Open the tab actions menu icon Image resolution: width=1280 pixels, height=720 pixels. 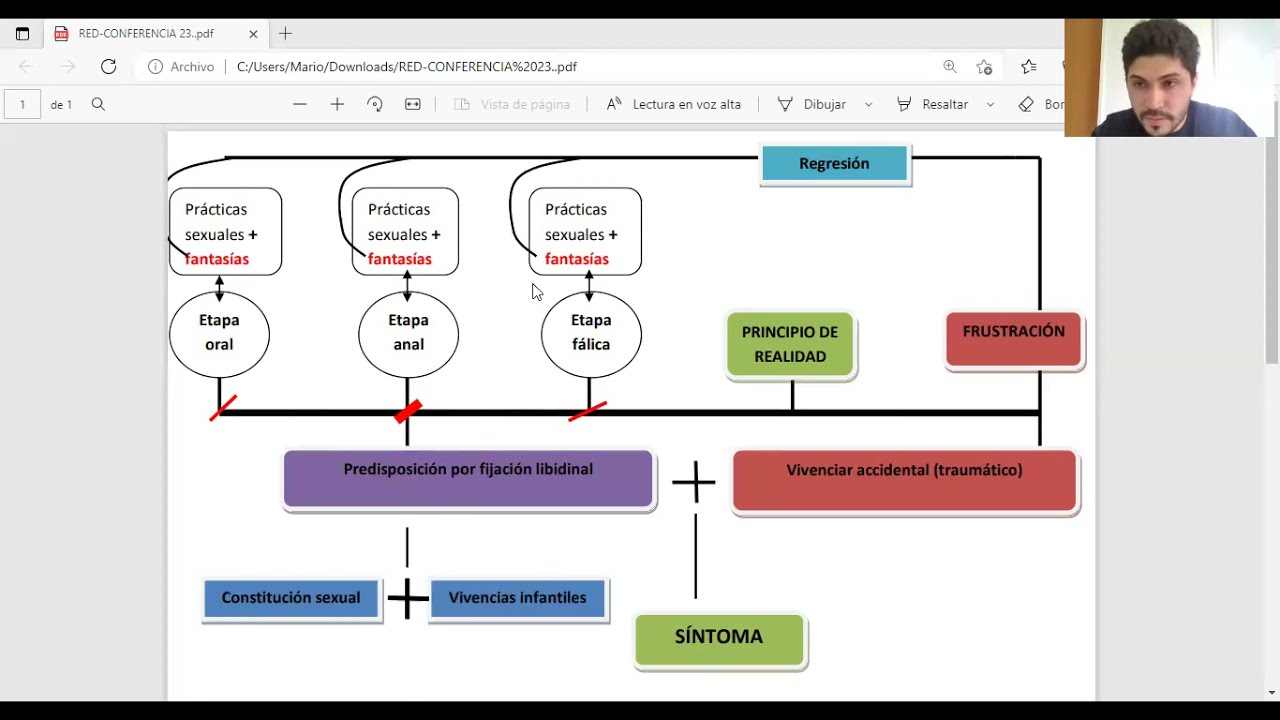coord(22,34)
